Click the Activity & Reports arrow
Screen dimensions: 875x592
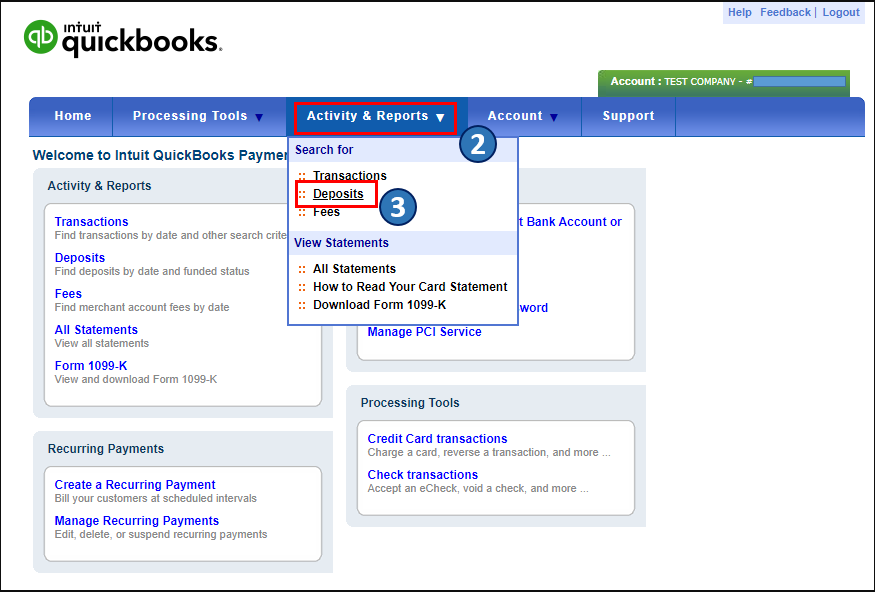(440, 118)
